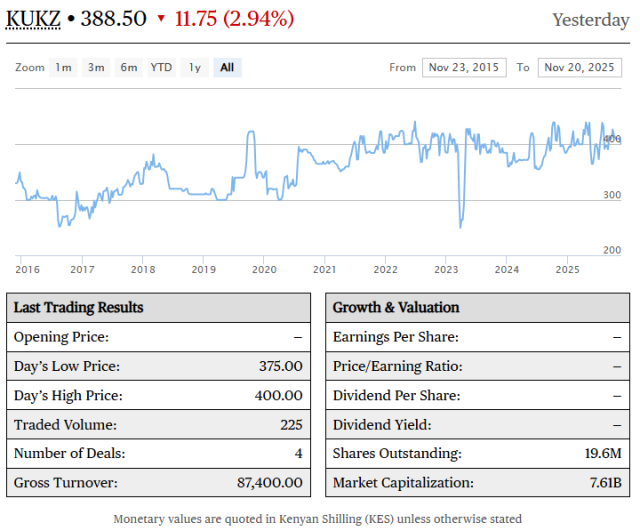Open the To date field
Screen dimensions: 640x531
pos(580,67)
